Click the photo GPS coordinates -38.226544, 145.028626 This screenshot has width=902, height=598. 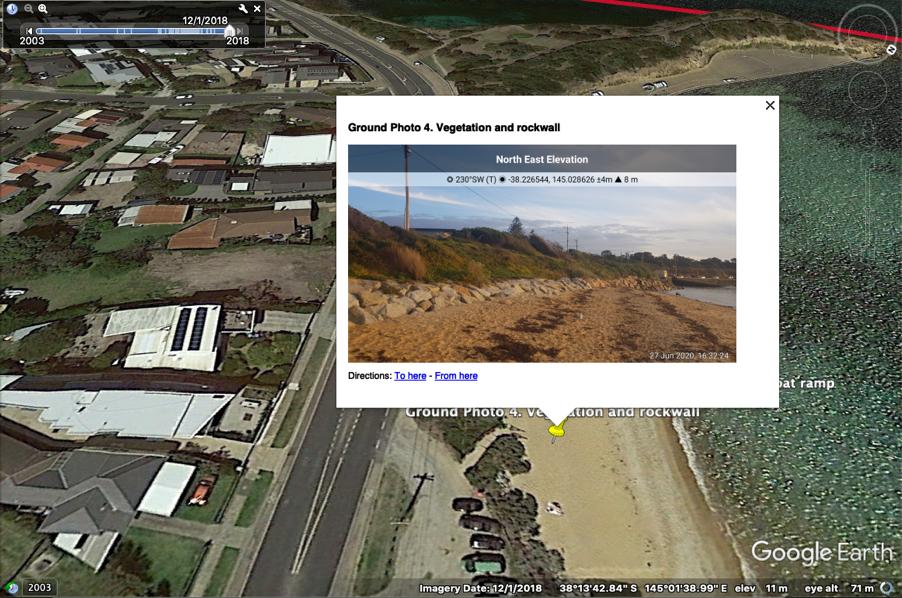point(551,179)
